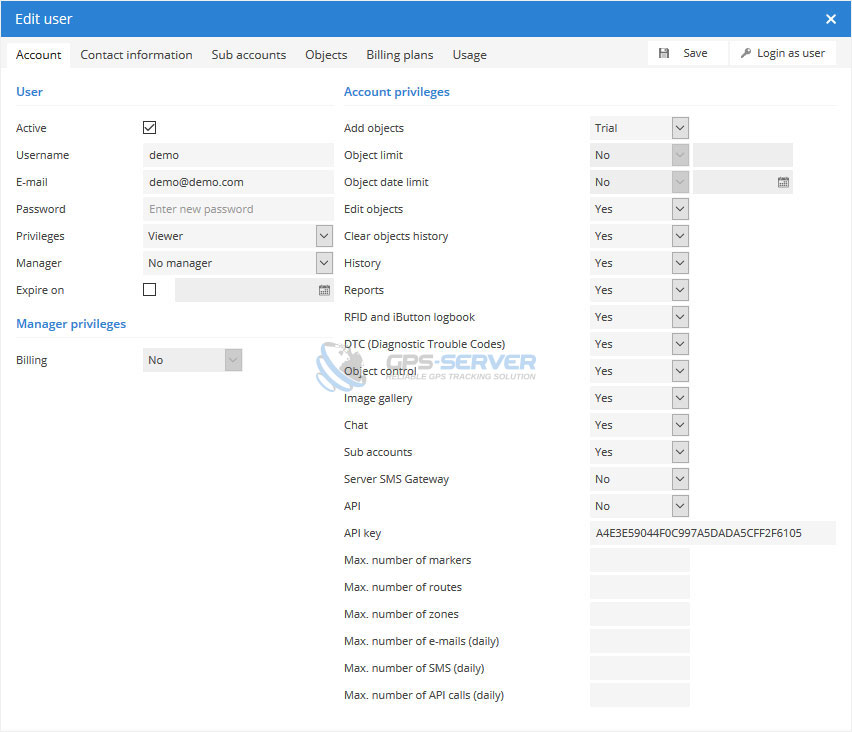Go to the Sub accounts tab
The height and width of the screenshot is (732, 852).
[x=248, y=55]
